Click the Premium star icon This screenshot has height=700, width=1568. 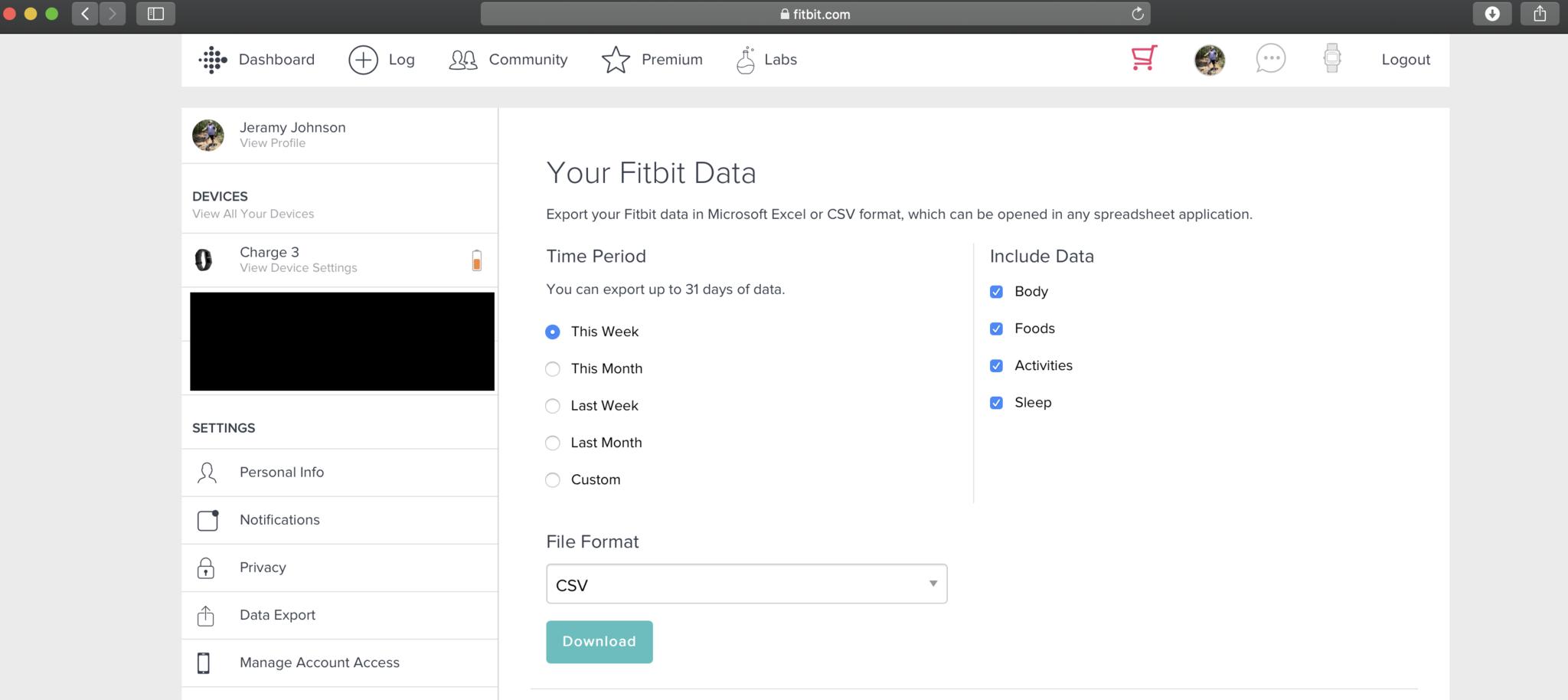click(616, 60)
